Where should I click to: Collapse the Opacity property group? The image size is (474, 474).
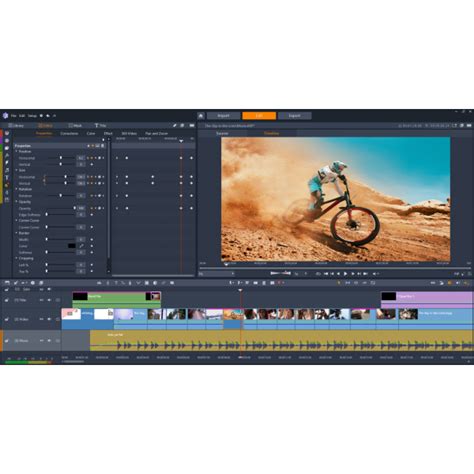point(16,202)
